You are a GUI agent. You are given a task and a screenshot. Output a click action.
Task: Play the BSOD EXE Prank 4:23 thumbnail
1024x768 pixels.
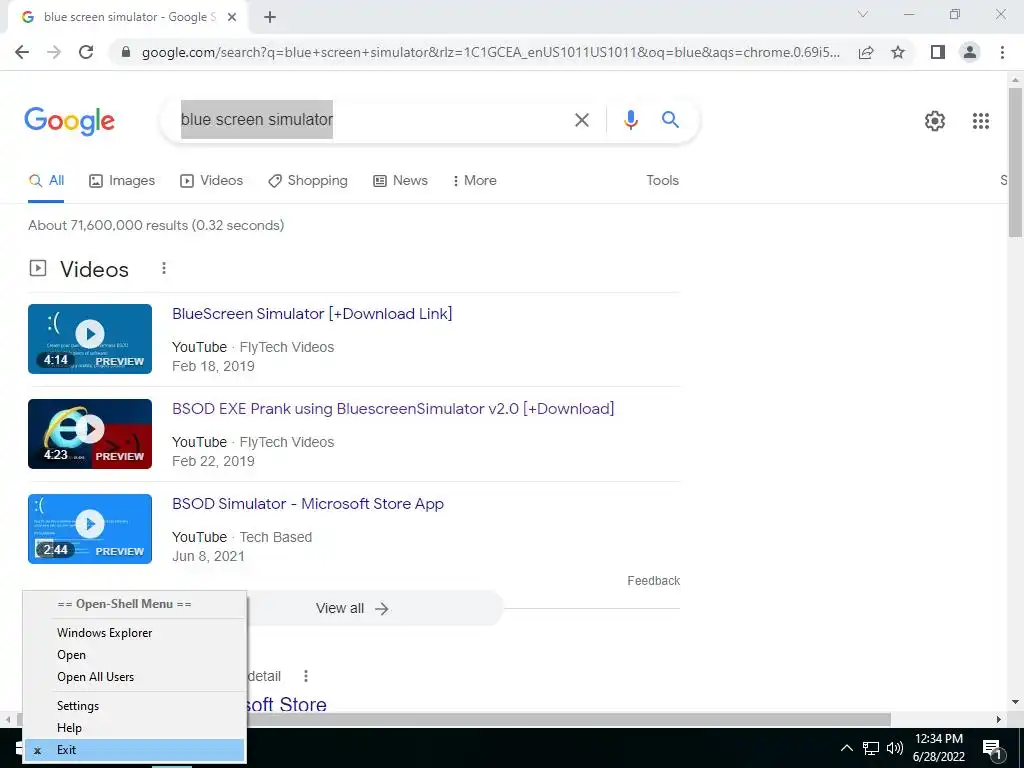coord(90,434)
